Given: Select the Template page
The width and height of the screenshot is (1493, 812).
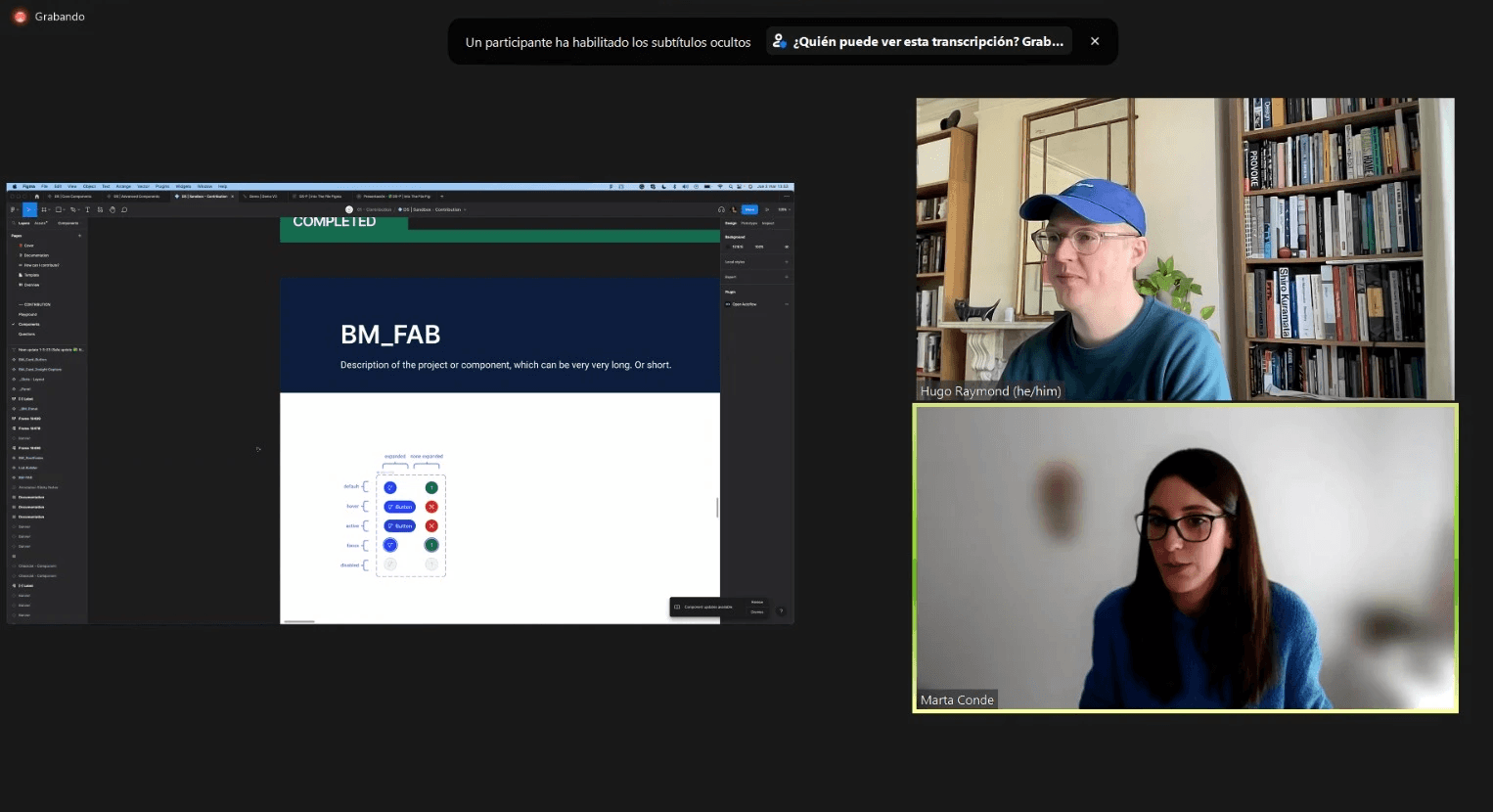Looking at the screenshot, I should pyautogui.click(x=29, y=275).
